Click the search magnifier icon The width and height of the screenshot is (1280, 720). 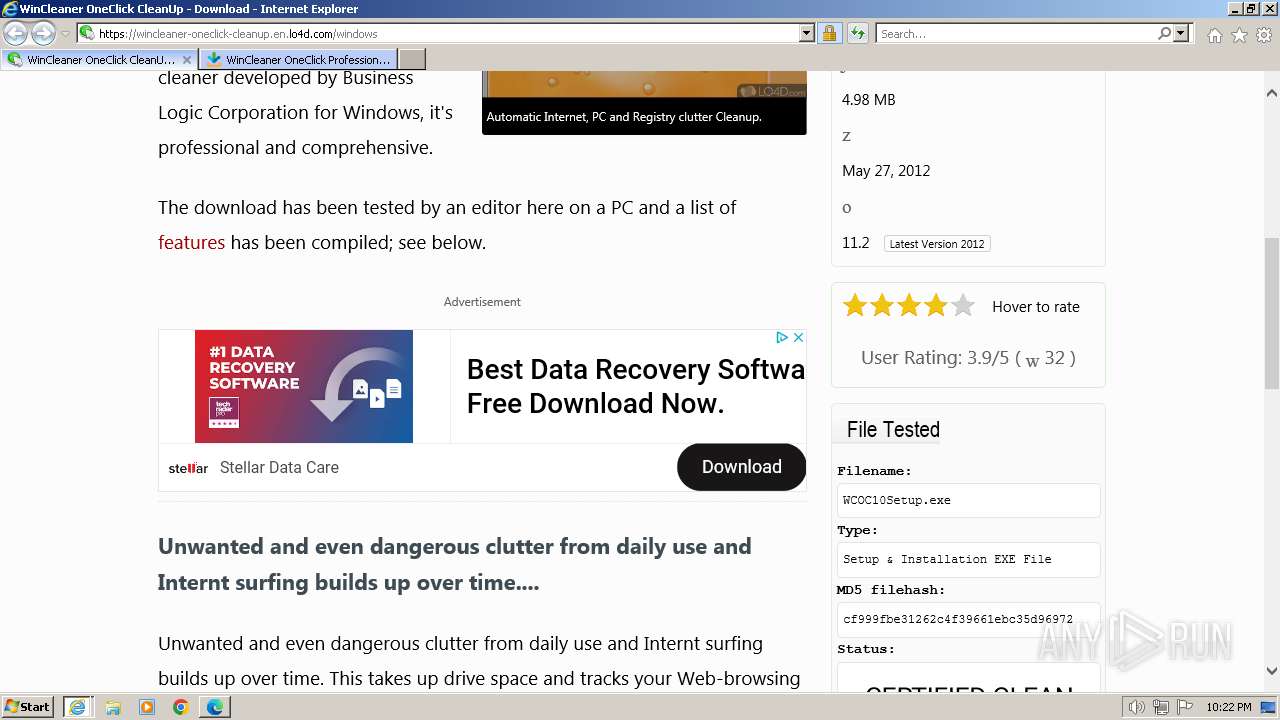pos(1164,33)
